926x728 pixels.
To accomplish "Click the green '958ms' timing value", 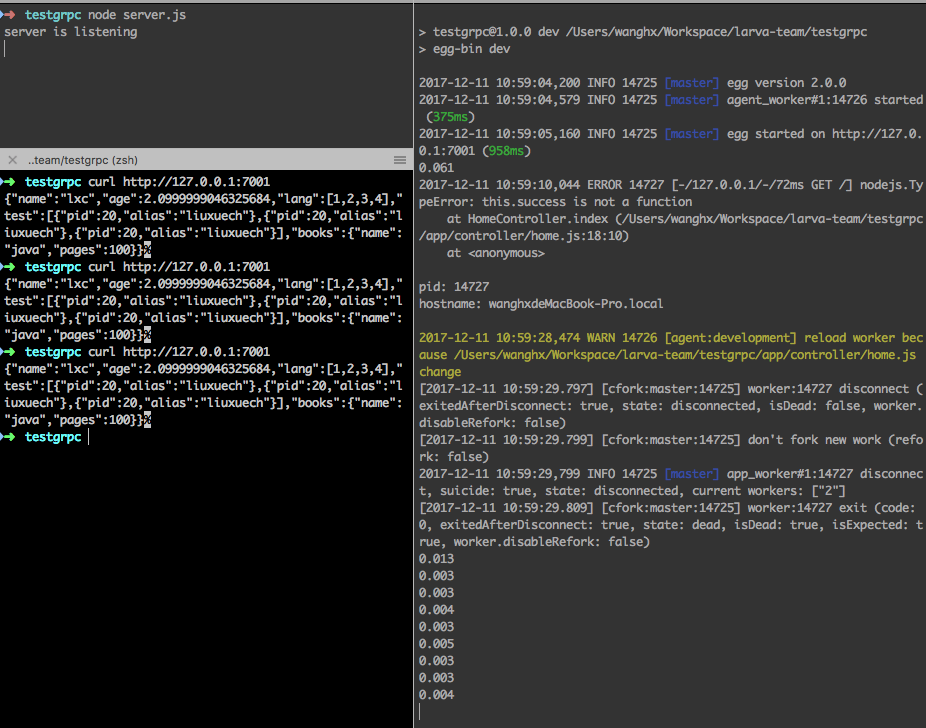I will click(x=506, y=151).
